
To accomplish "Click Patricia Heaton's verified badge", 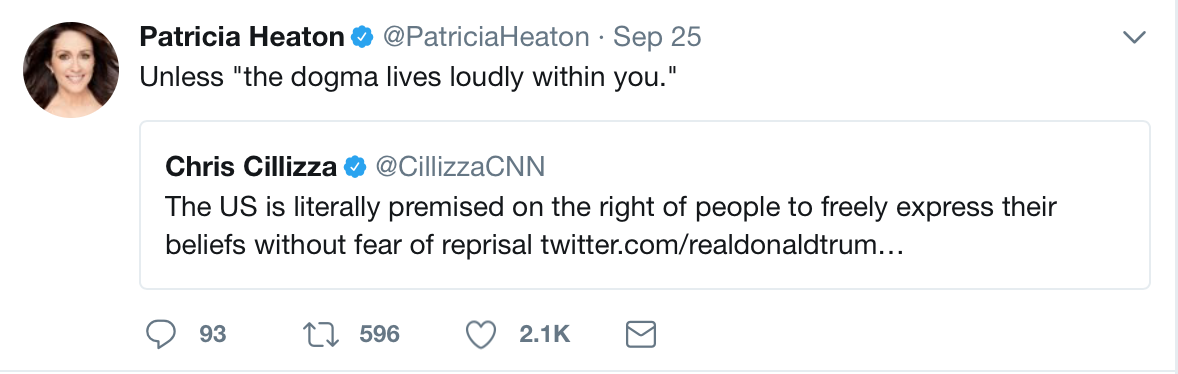I will click(363, 36).
